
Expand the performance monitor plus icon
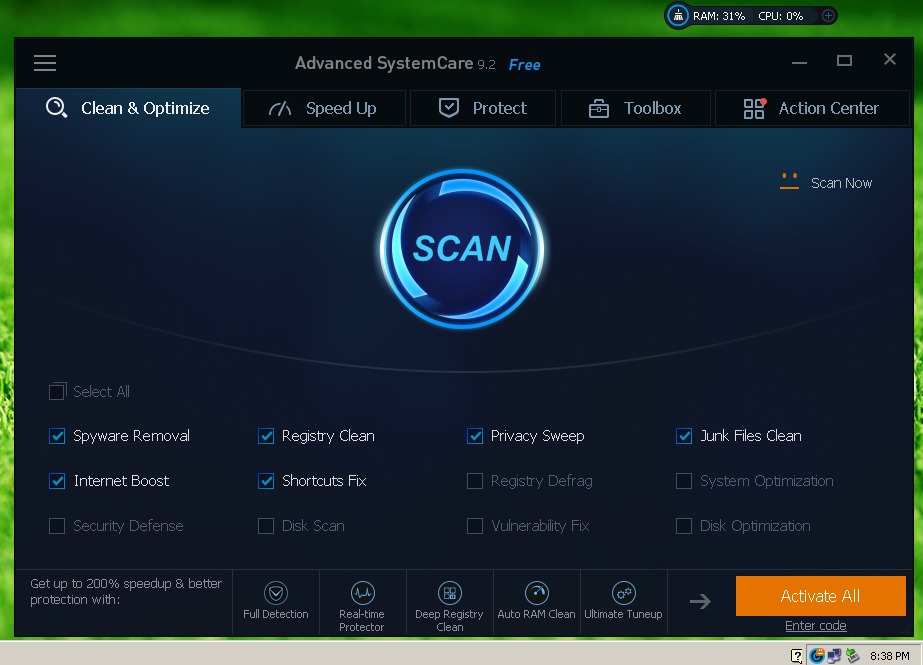coord(827,16)
